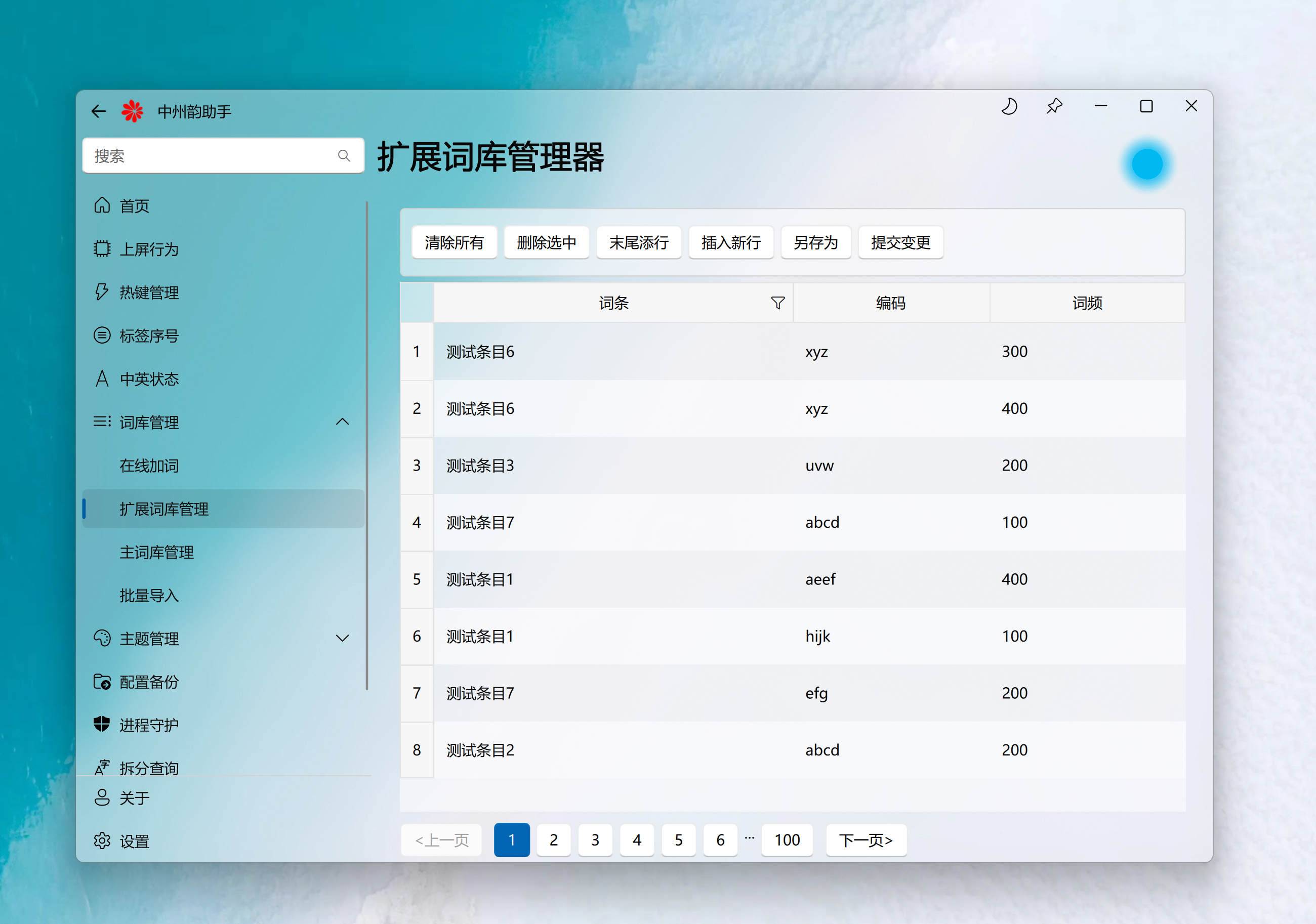Image resolution: width=1316 pixels, height=924 pixels.
Task: Open 进程守护 shield item
Action: 148,725
